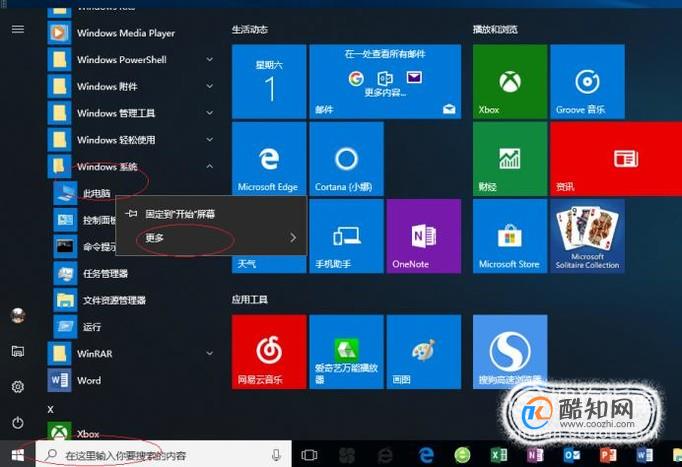
Task: Open Settings gear in left rail
Action: click(18, 387)
